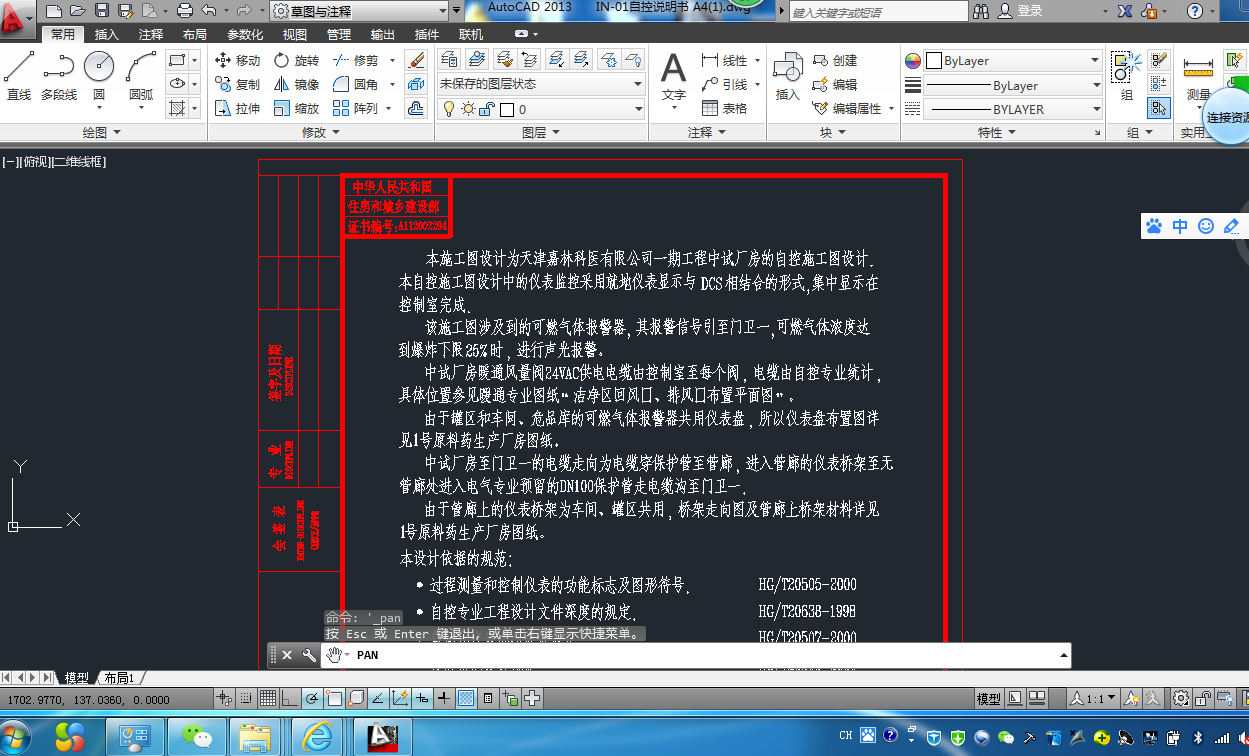This screenshot has height=756, width=1249.
Task: Expand the 修改 panel
Action: pyautogui.click(x=321, y=132)
